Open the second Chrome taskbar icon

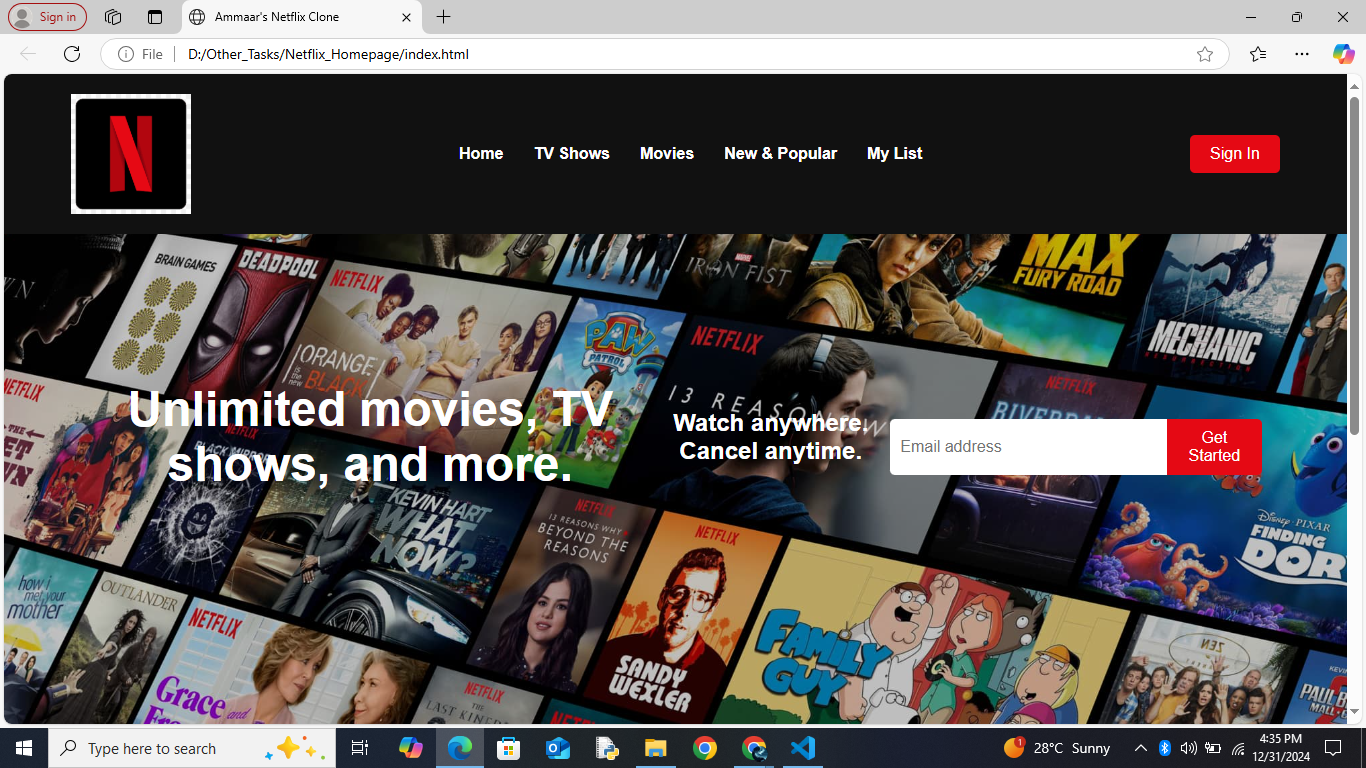click(754, 748)
